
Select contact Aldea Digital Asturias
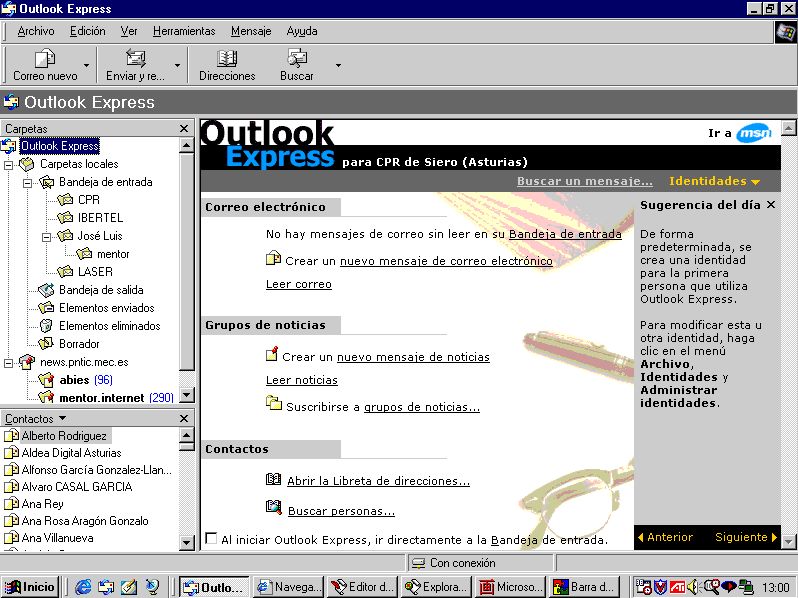pyautogui.click(x=71, y=453)
